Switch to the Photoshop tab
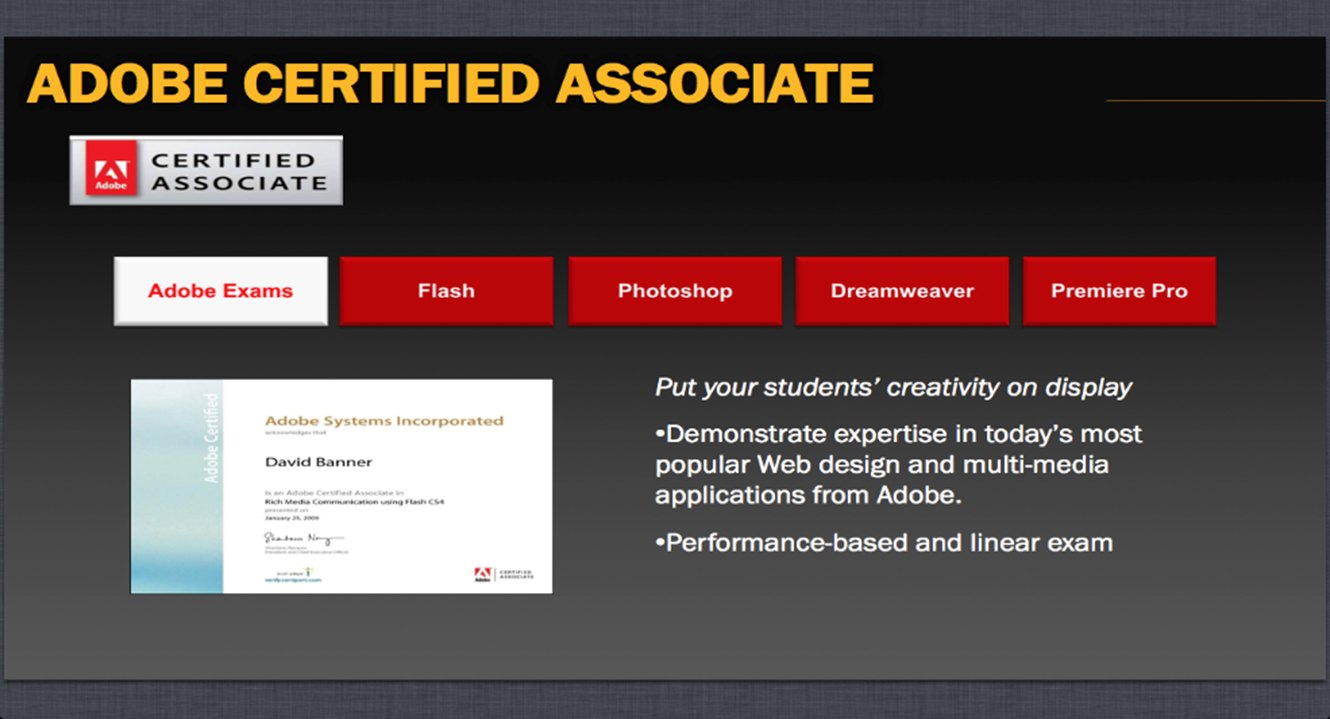 tap(675, 291)
